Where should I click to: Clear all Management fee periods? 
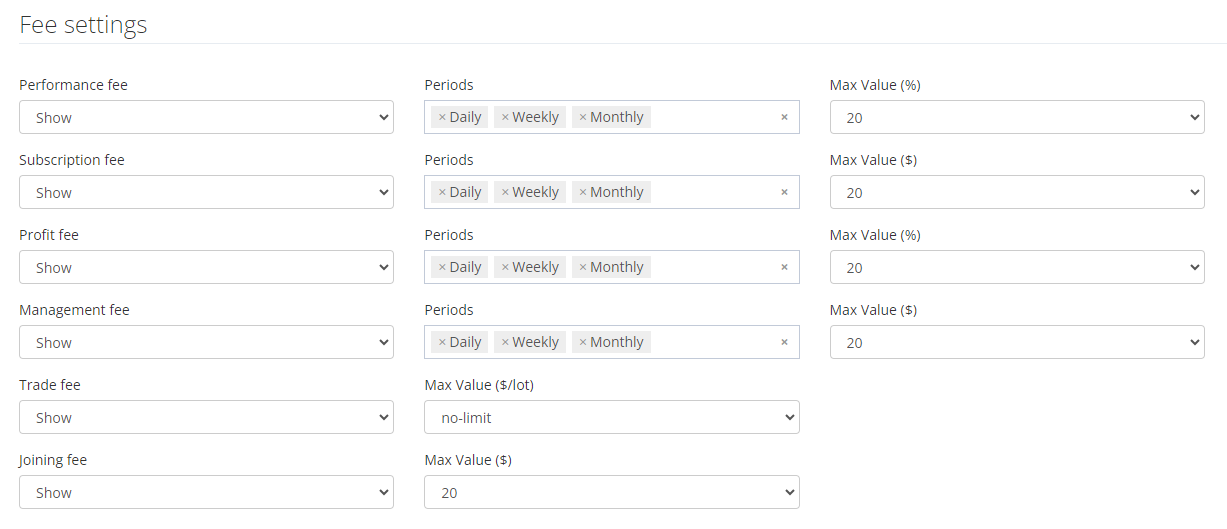(784, 342)
